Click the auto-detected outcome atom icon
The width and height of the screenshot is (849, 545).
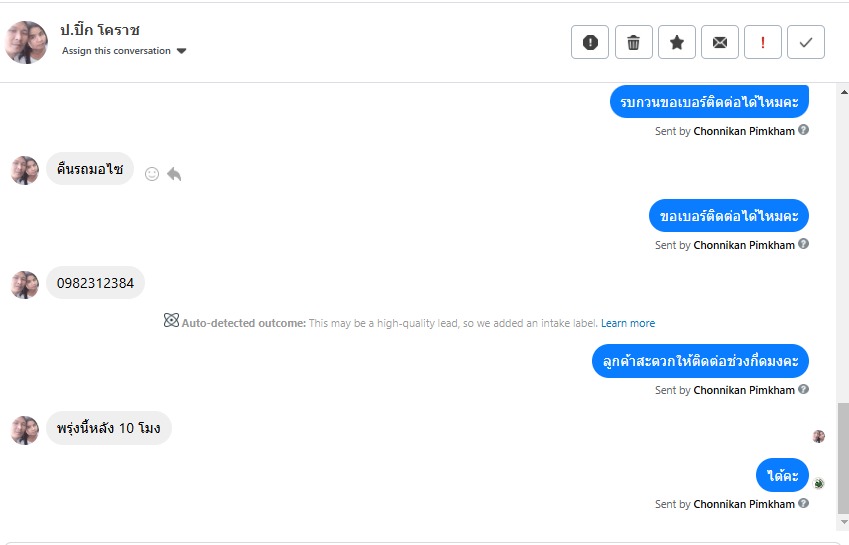coord(171,321)
